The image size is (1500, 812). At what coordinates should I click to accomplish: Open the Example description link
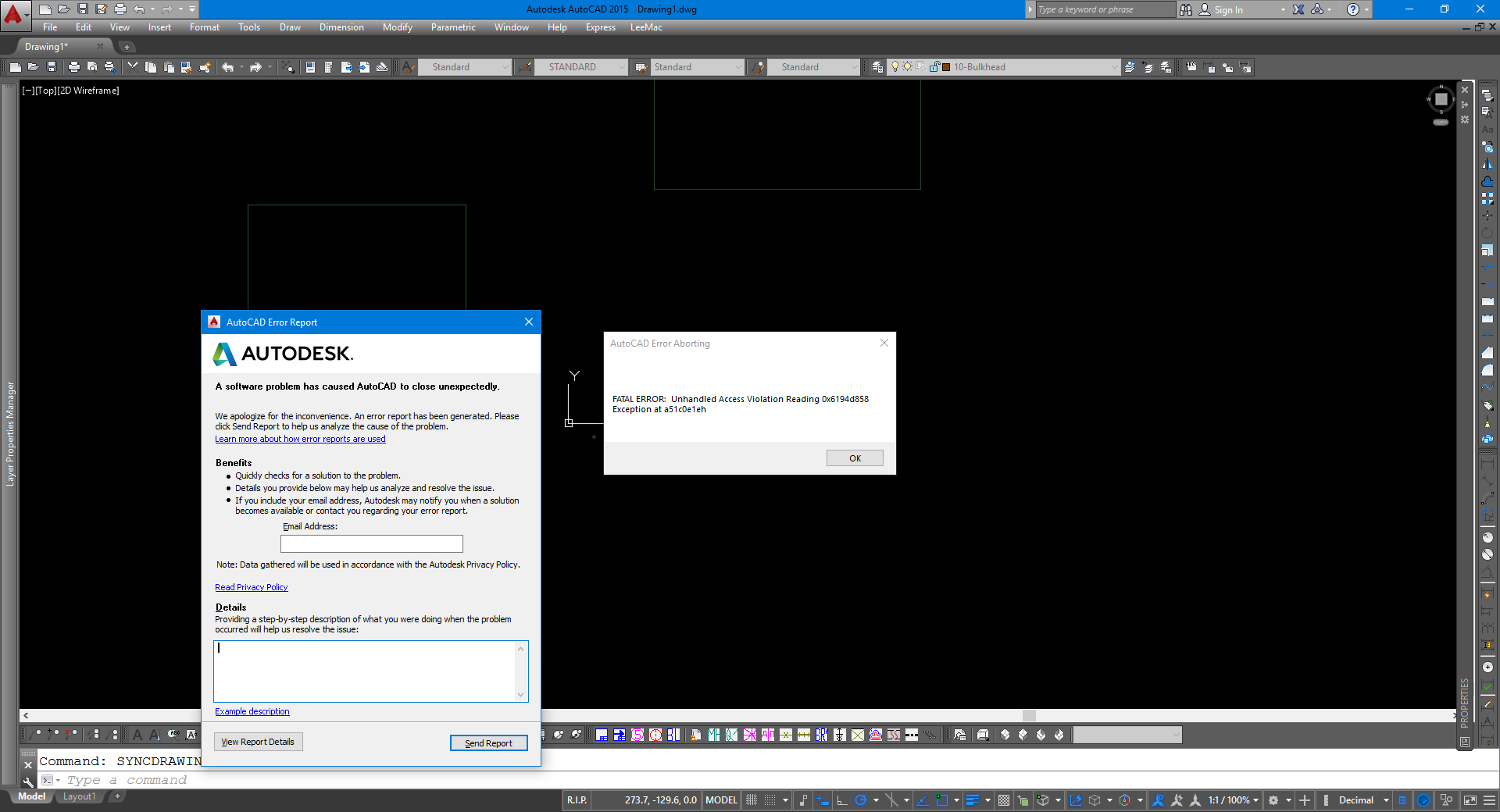[x=252, y=711]
